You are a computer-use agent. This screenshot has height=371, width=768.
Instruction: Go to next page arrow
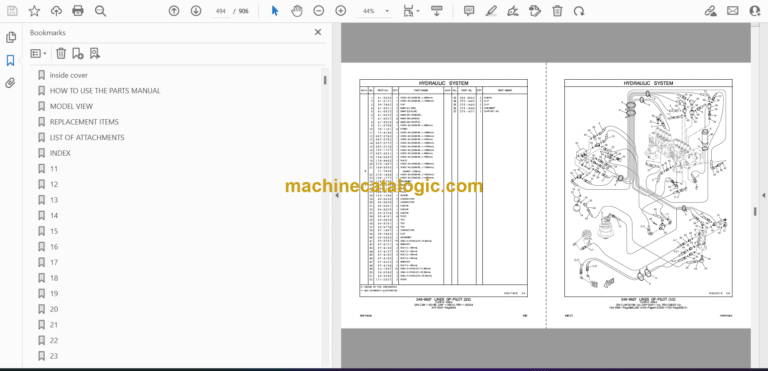point(196,11)
